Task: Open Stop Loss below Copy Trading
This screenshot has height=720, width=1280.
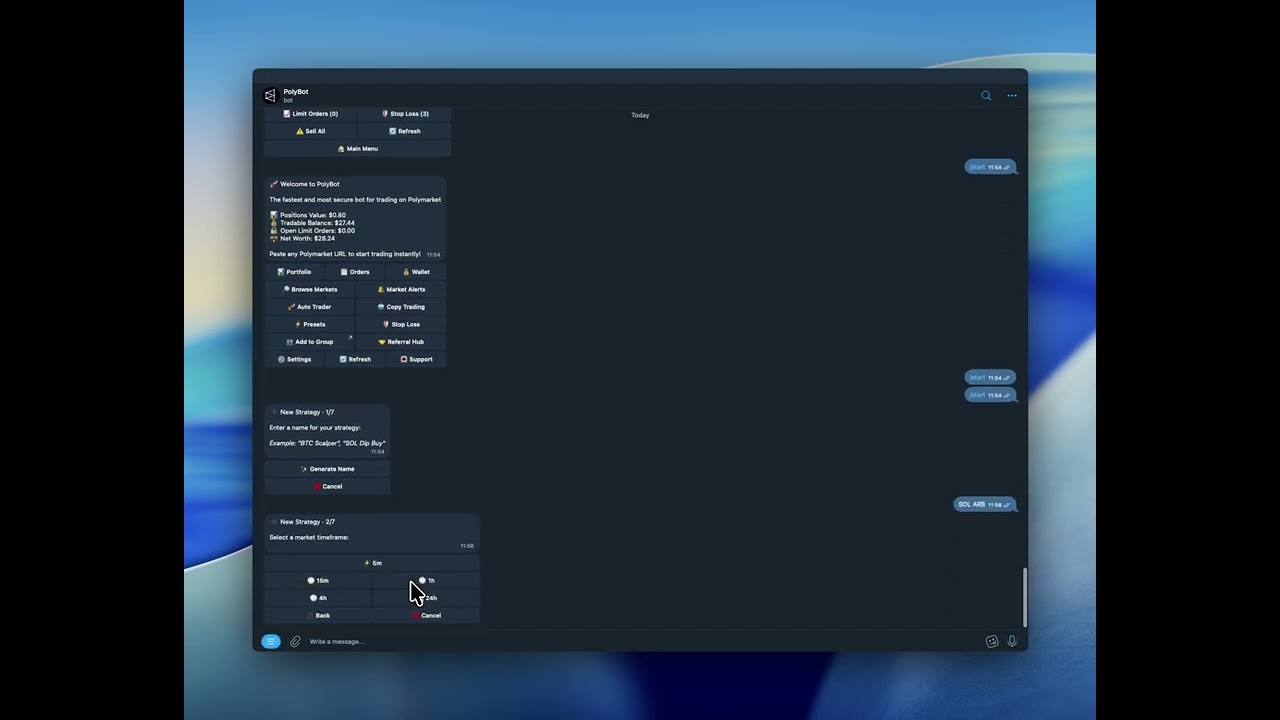Action: tap(401, 324)
